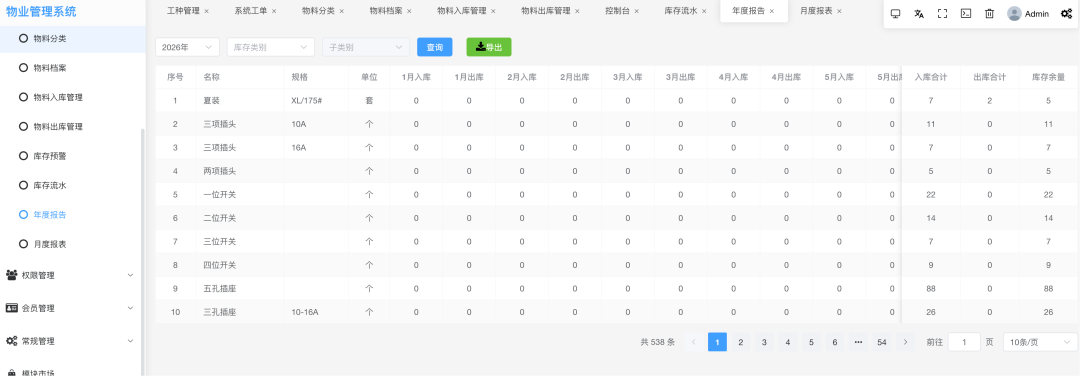Screen dimensions: 1080x376
Task: Click the 共 538 条 total count
Action: (x=658, y=342)
